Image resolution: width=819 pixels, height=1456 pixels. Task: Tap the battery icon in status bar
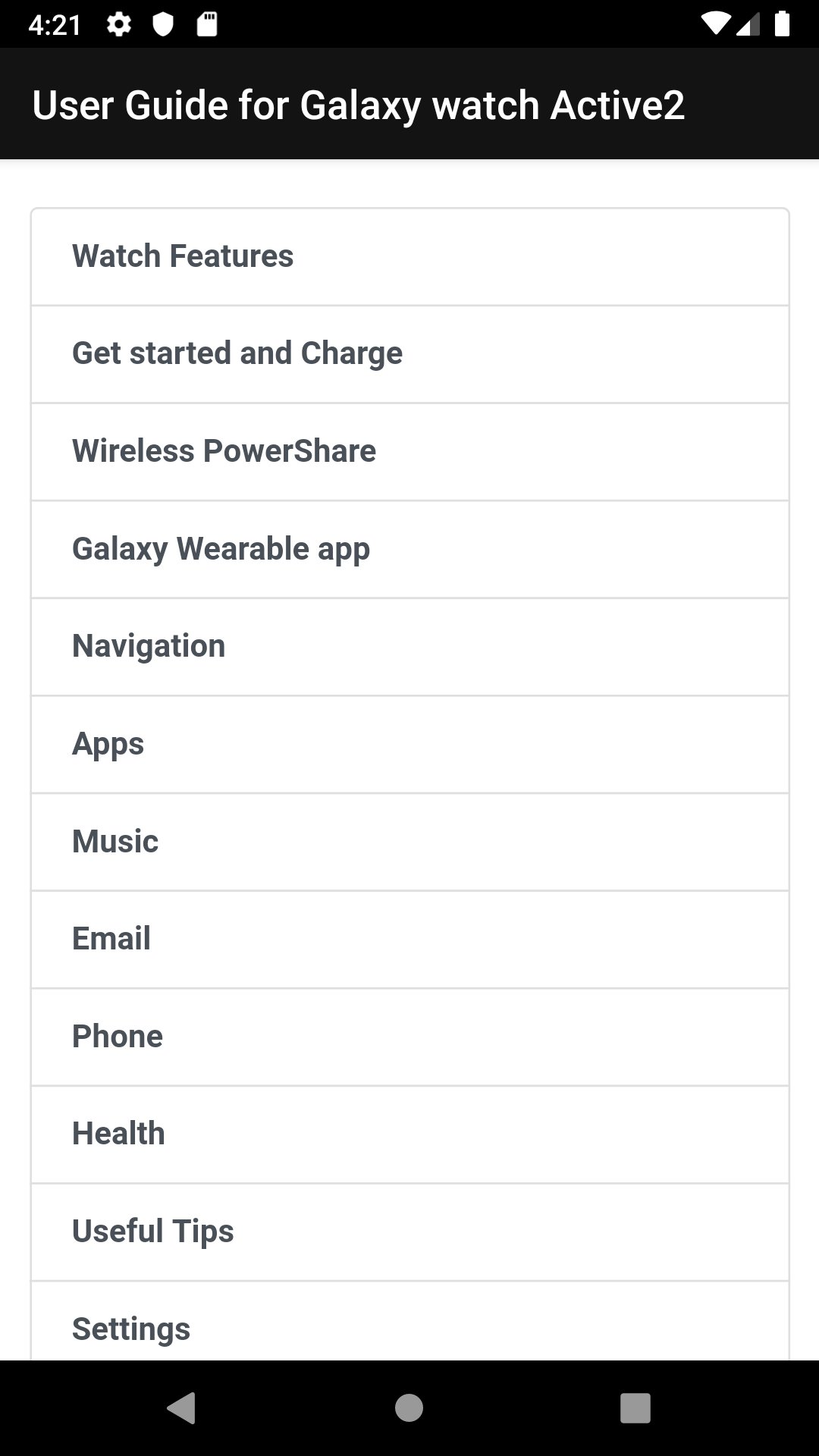pyautogui.click(x=782, y=24)
